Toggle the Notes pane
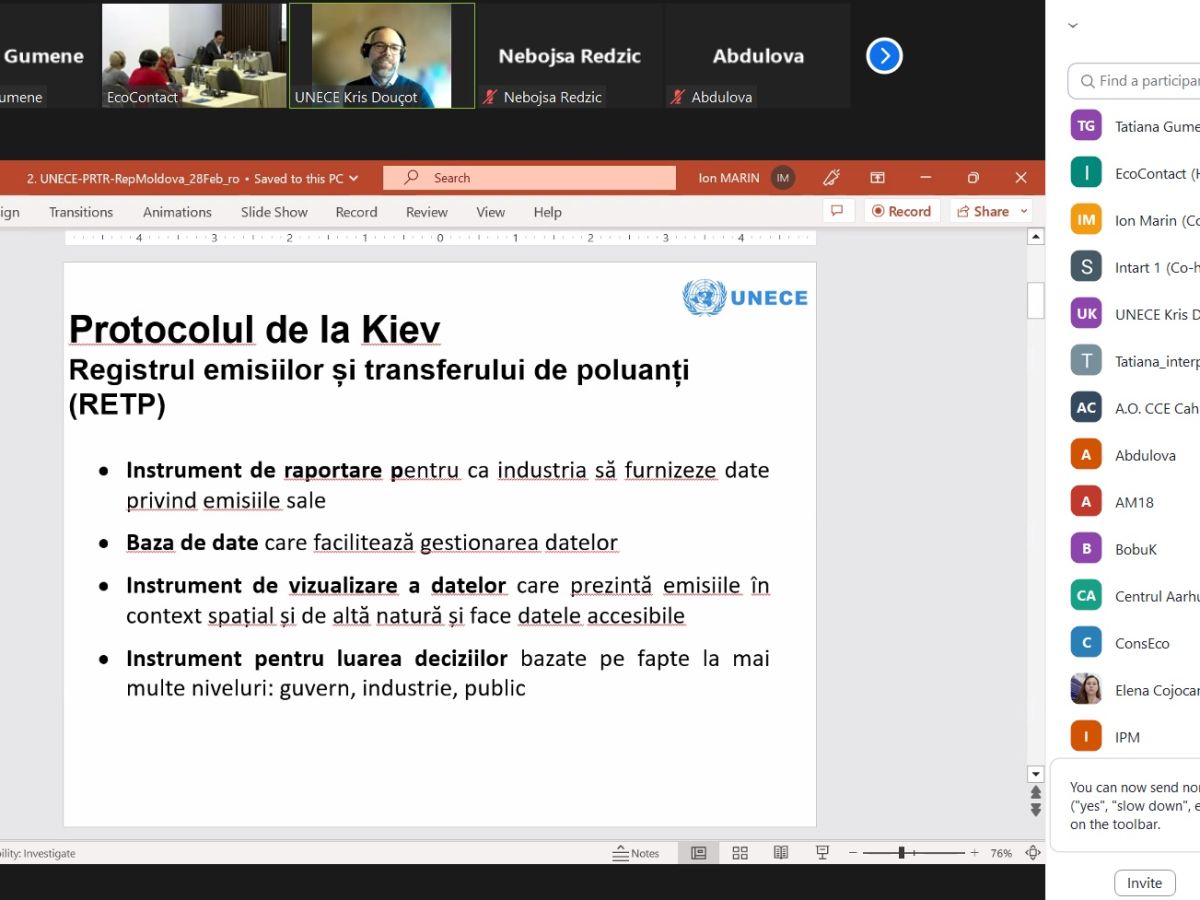Image resolution: width=1200 pixels, height=900 pixels. click(636, 853)
